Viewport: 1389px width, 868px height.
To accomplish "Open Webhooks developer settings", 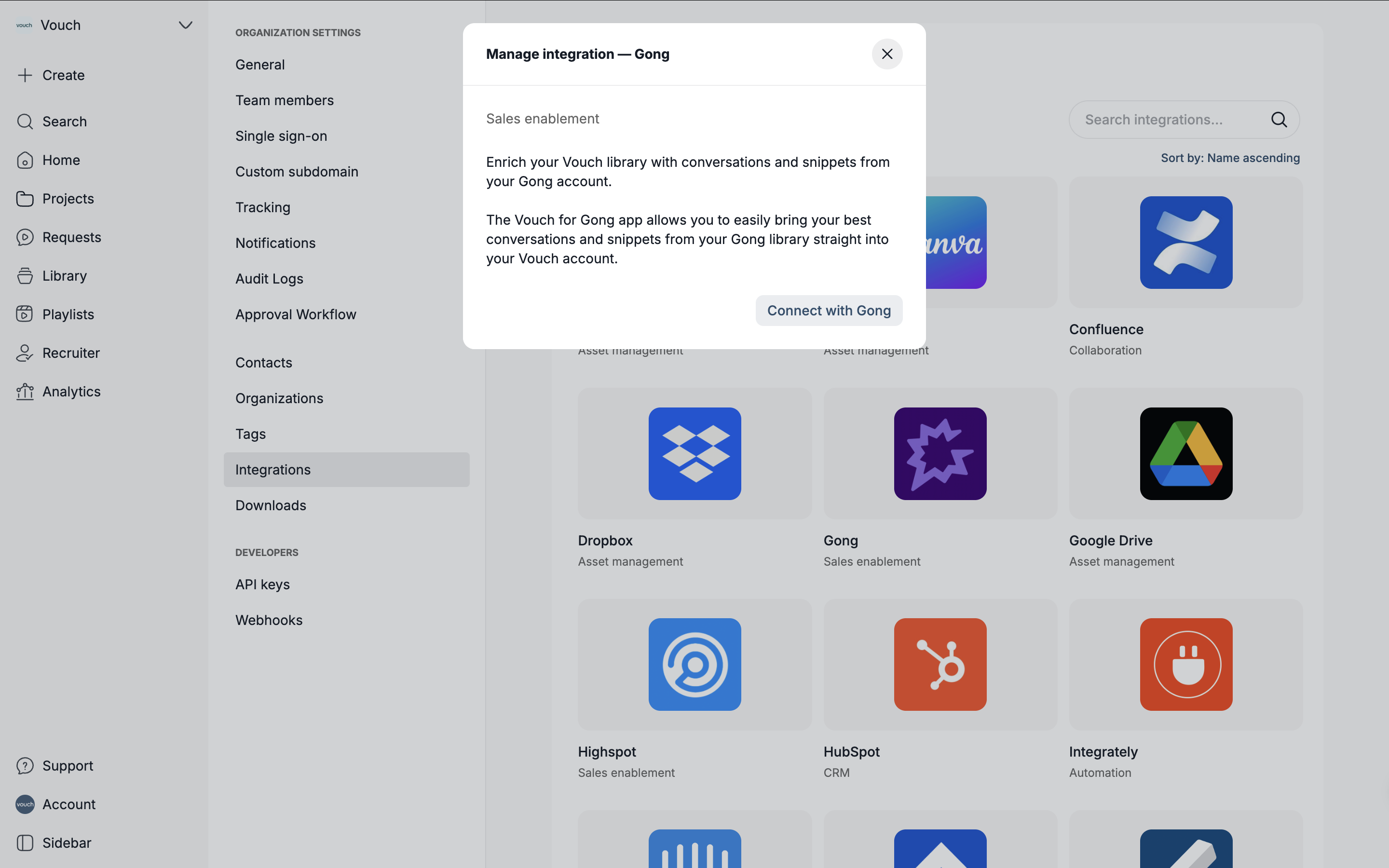I will [269, 620].
